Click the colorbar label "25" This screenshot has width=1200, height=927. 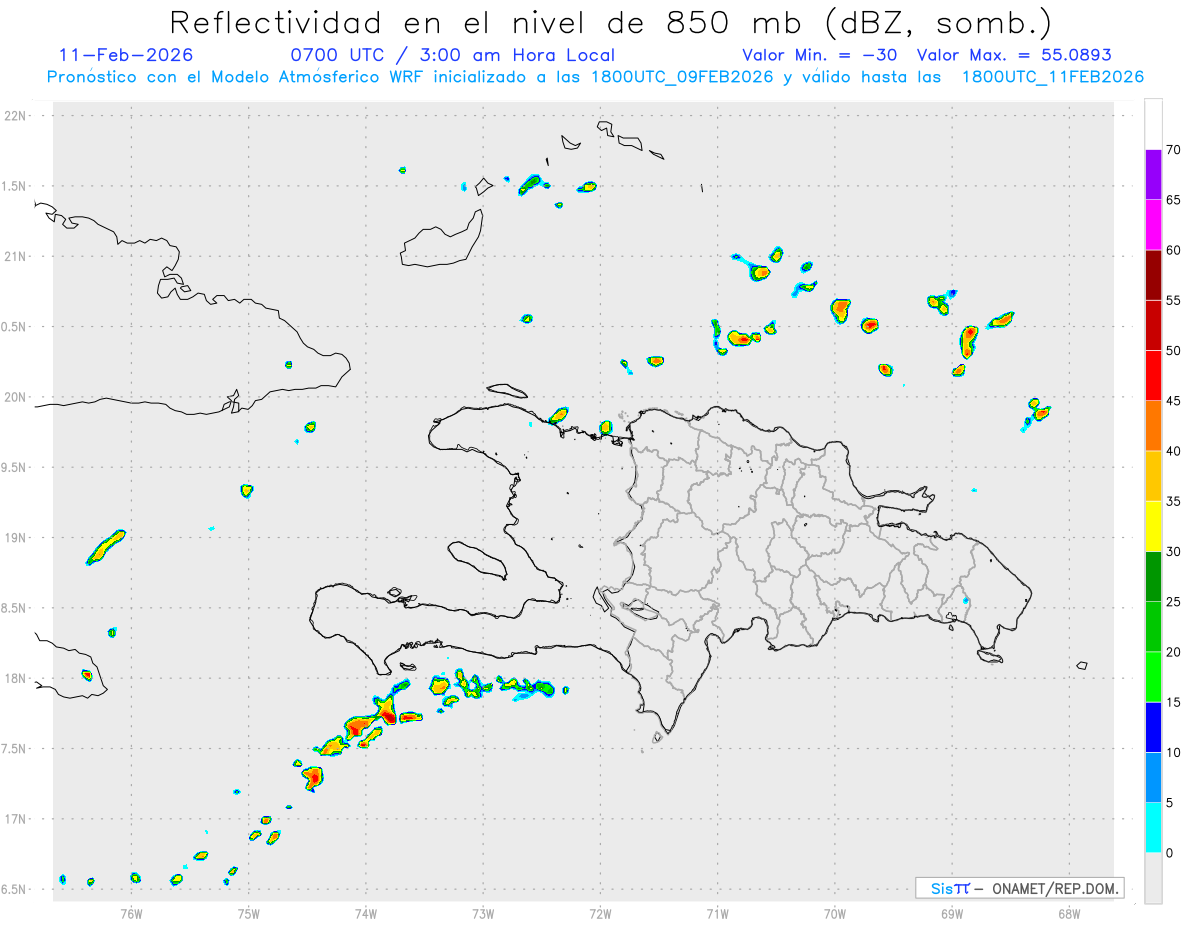1174,602
